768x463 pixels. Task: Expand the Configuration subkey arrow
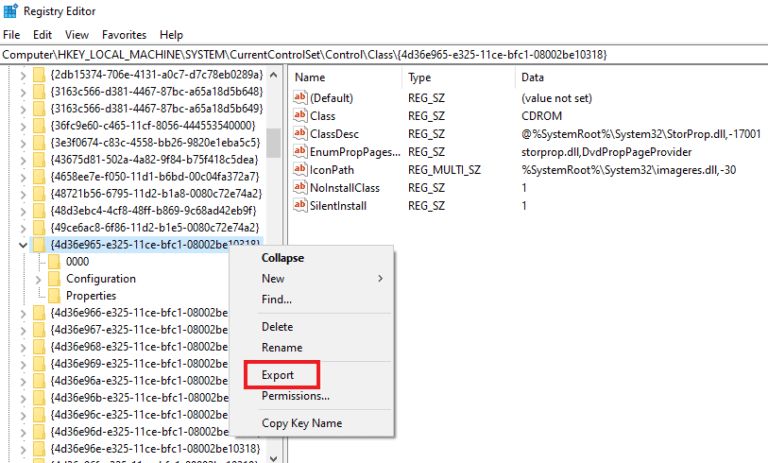coord(39,279)
